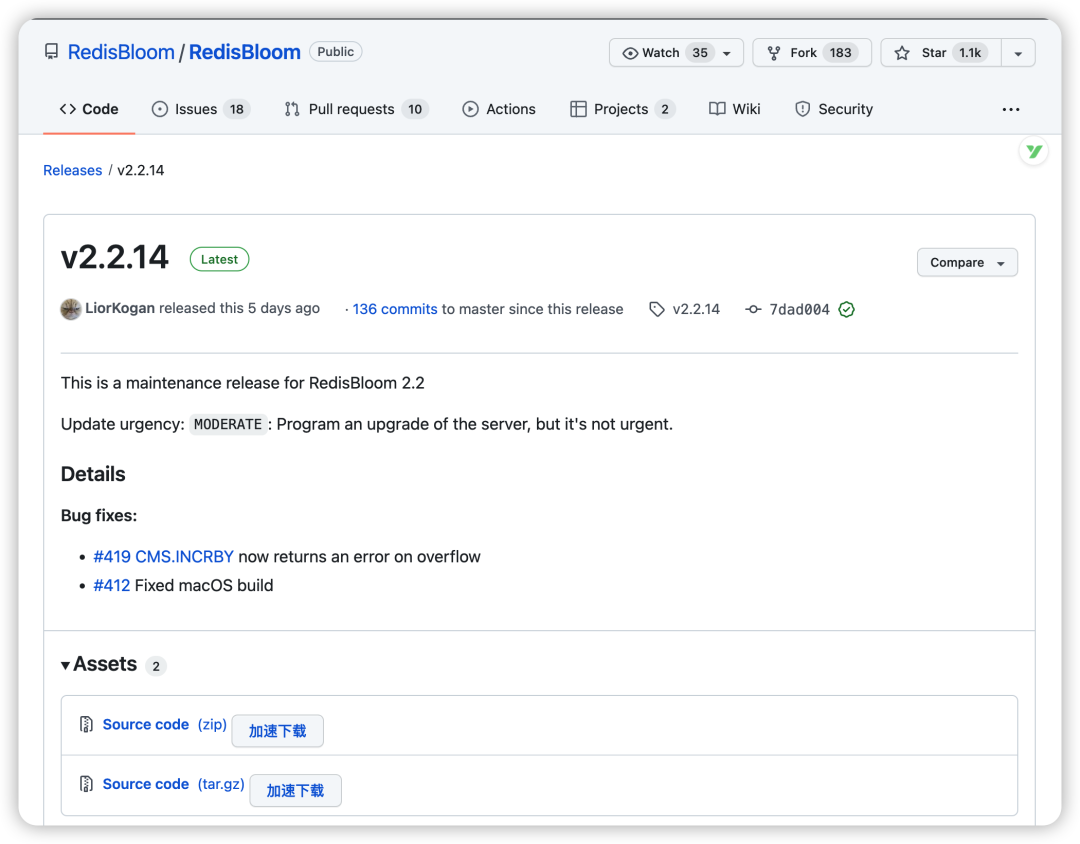
Task: Click the zip Source code file icon
Action: point(87,724)
